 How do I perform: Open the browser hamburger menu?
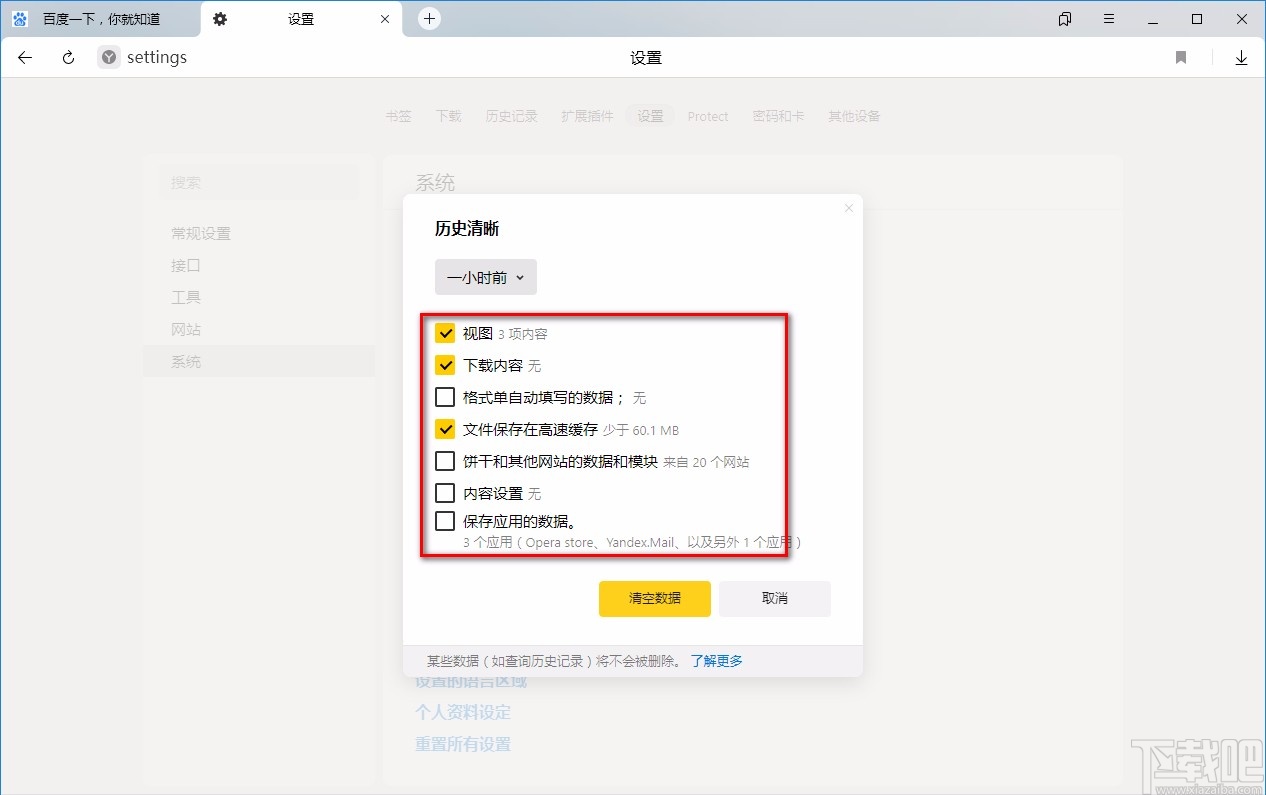[1108, 18]
